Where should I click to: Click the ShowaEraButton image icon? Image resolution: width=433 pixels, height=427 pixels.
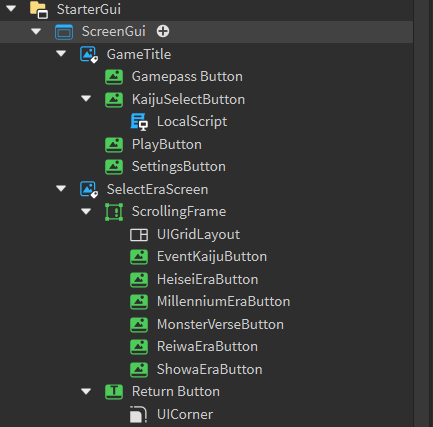click(x=139, y=369)
